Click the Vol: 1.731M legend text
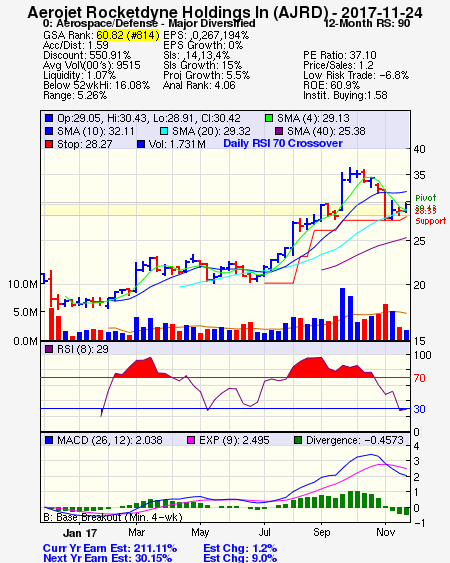 [x=177, y=144]
